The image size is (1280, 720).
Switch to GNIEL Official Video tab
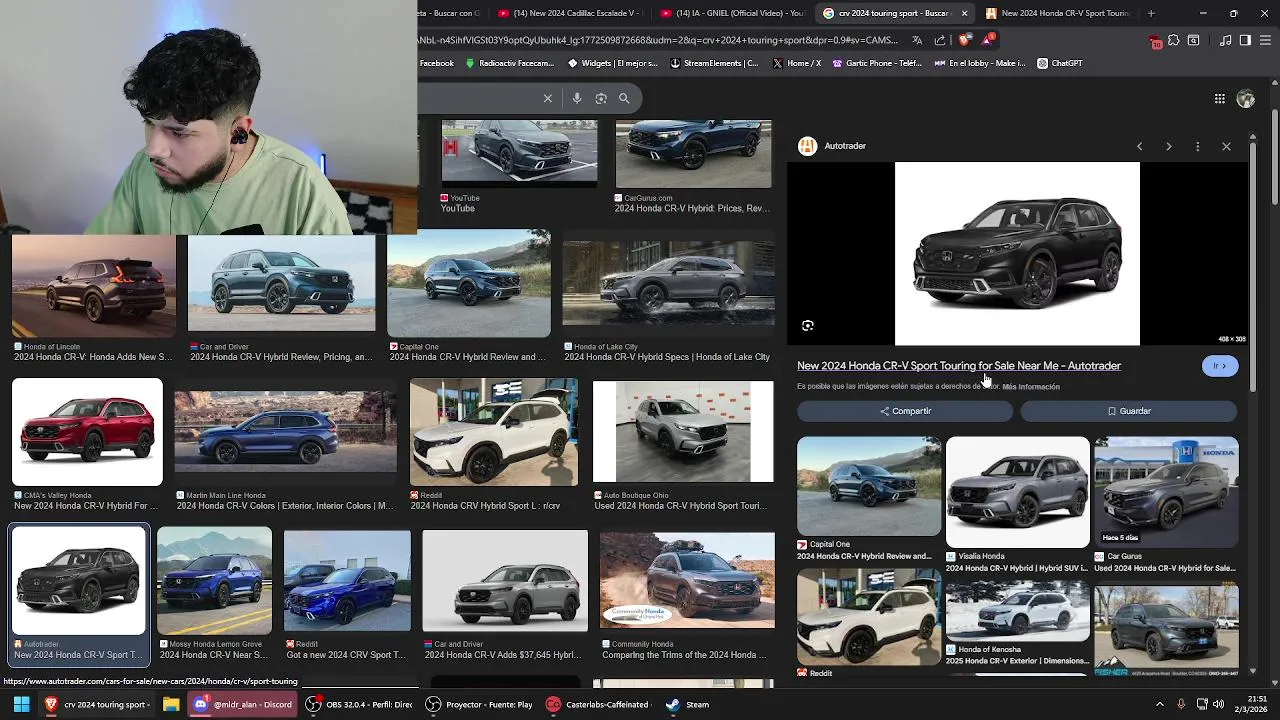pos(732,13)
